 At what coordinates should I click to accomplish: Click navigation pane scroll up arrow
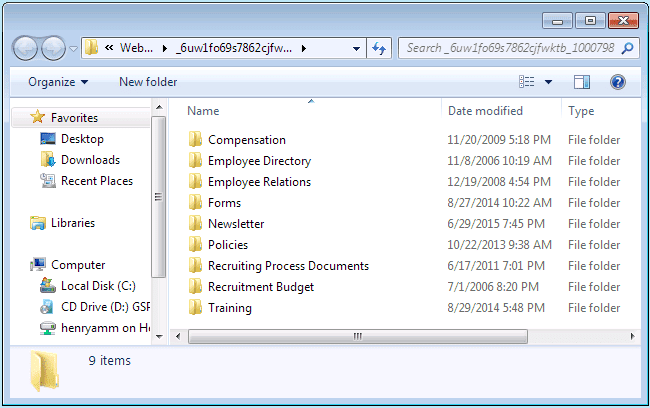pyautogui.click(x=159, y=107)
